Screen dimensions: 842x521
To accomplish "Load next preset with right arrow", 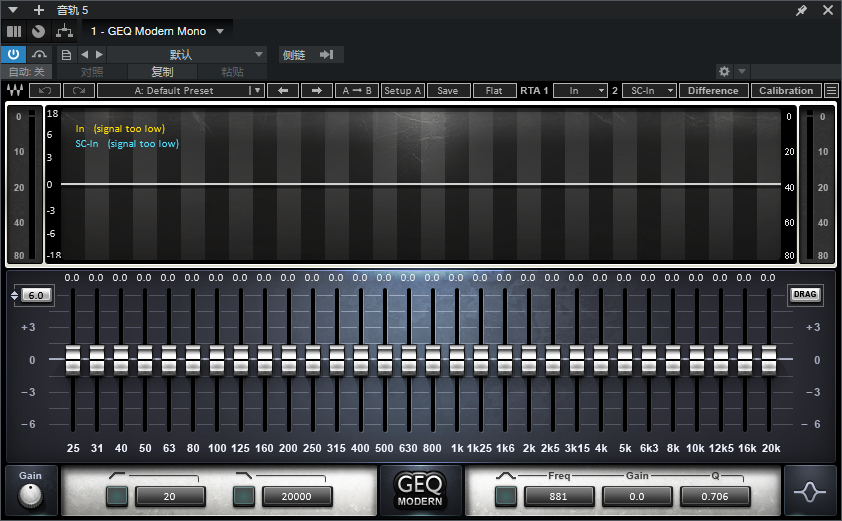I will click(316, 91).
